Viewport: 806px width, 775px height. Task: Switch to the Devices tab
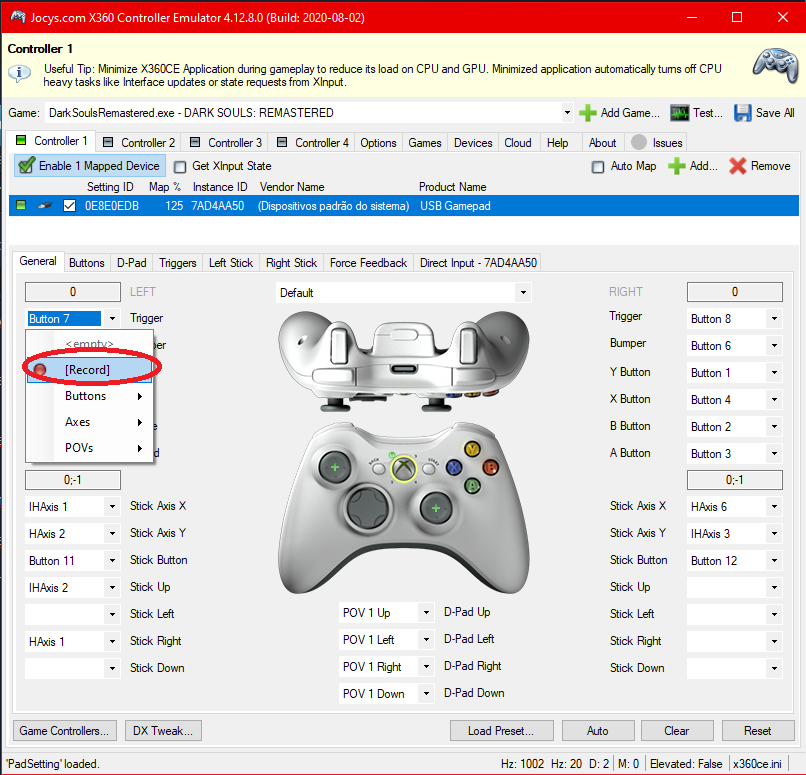click(473, 142)
